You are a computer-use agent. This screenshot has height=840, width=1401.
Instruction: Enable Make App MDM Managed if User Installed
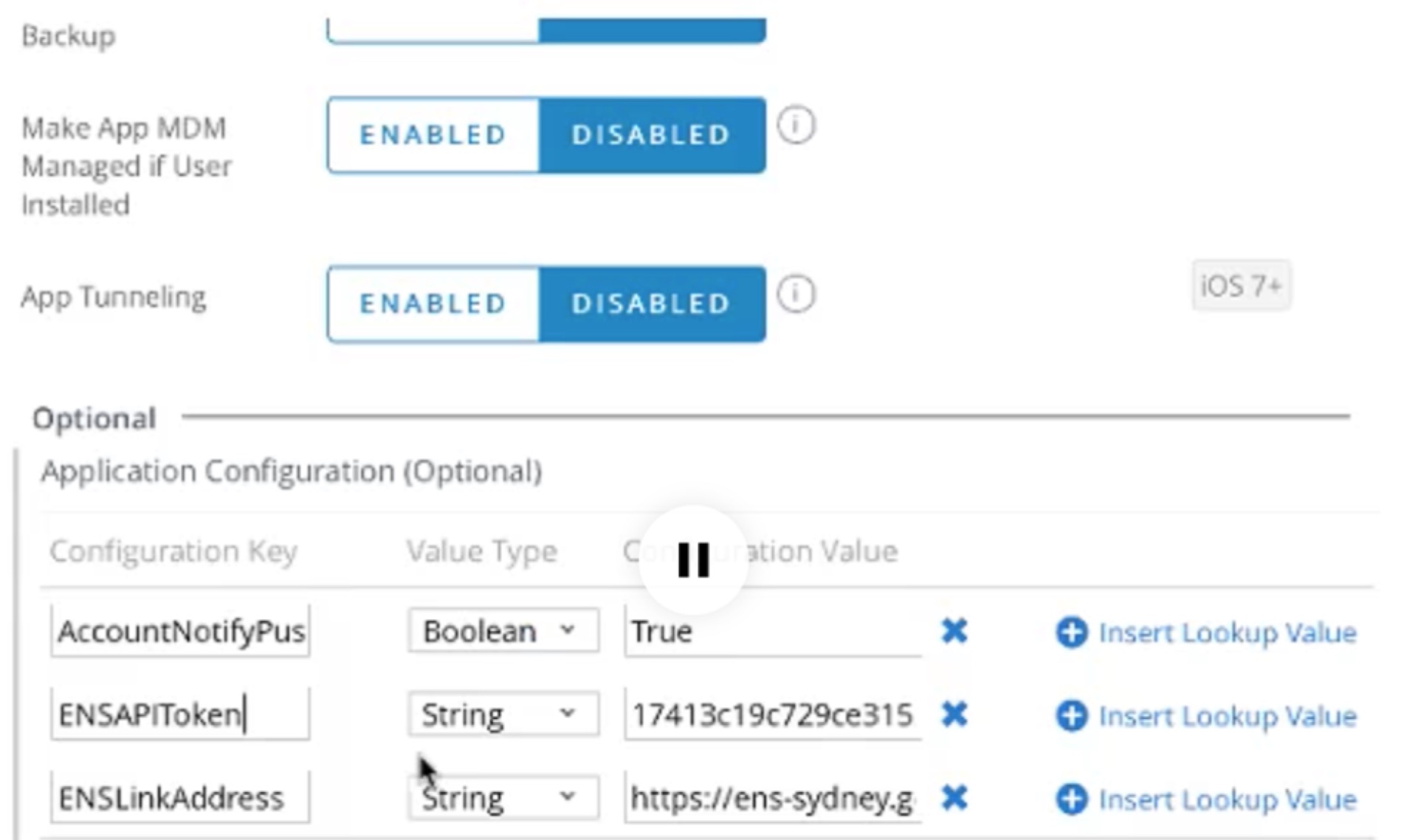pyautogui.click(x=433, y=135)
